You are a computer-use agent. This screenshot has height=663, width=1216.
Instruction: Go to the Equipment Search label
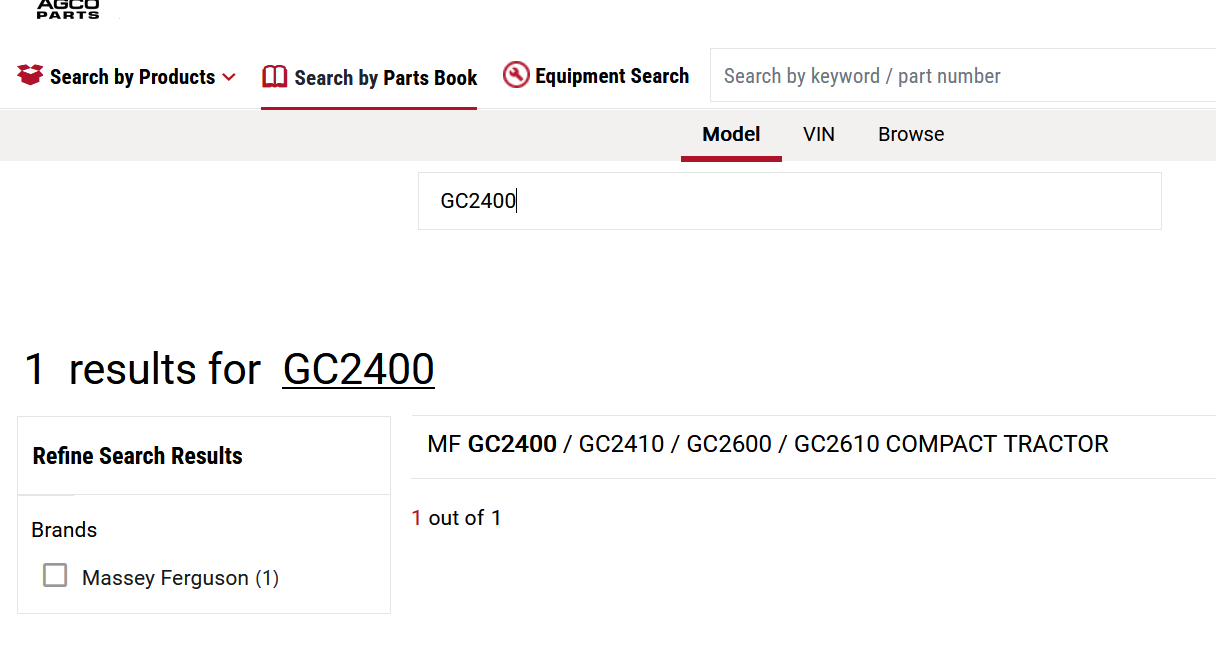(611, 76)
